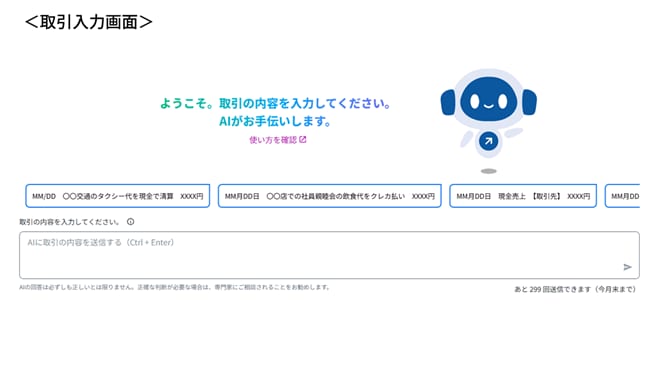Choose the partially visible fourth example chip

(622, 196)
